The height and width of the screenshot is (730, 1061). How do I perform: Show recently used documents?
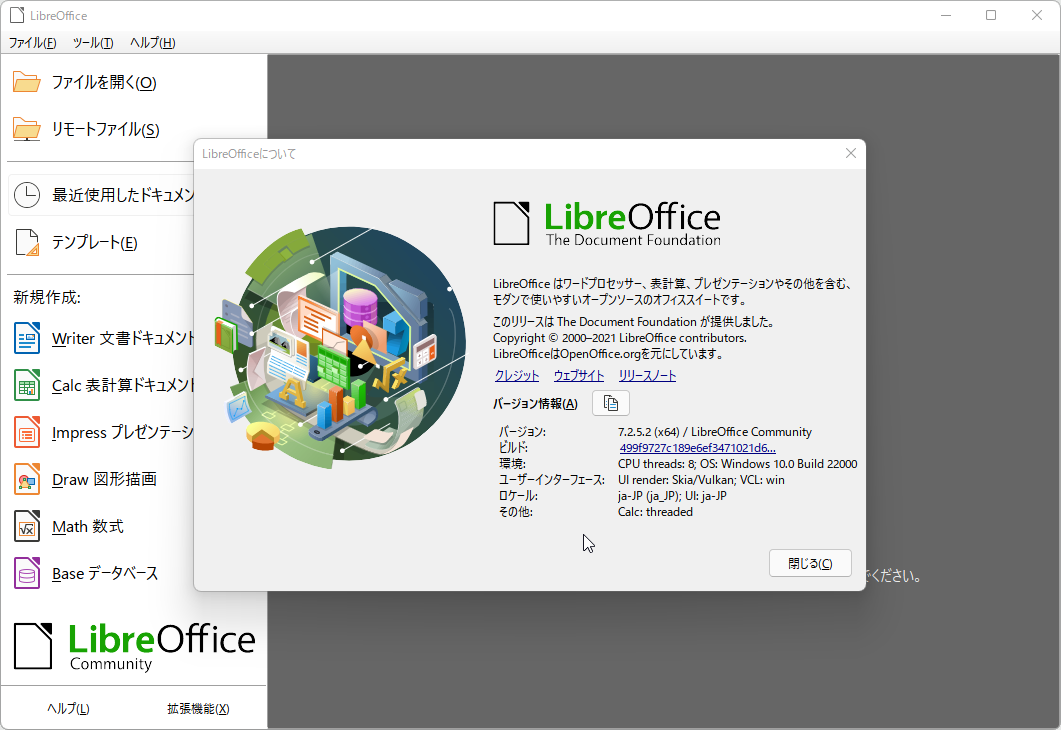(120, 194)
